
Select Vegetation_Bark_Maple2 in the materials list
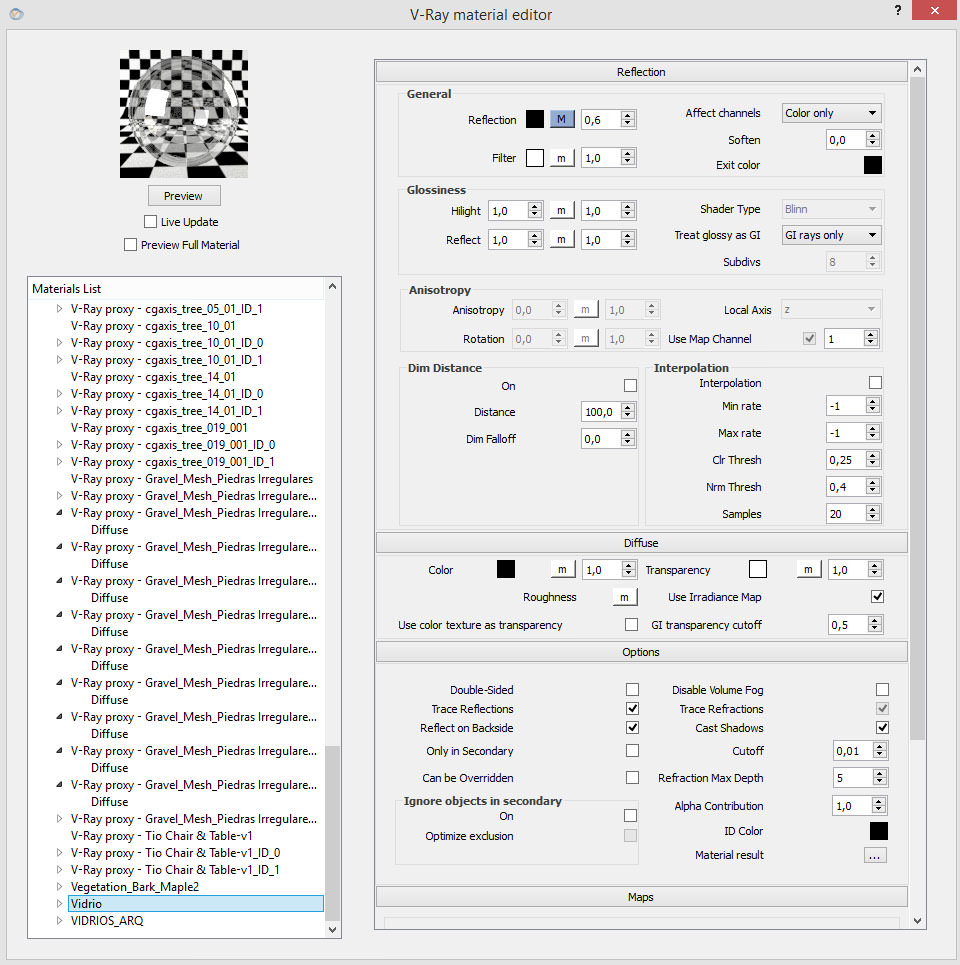134,887
